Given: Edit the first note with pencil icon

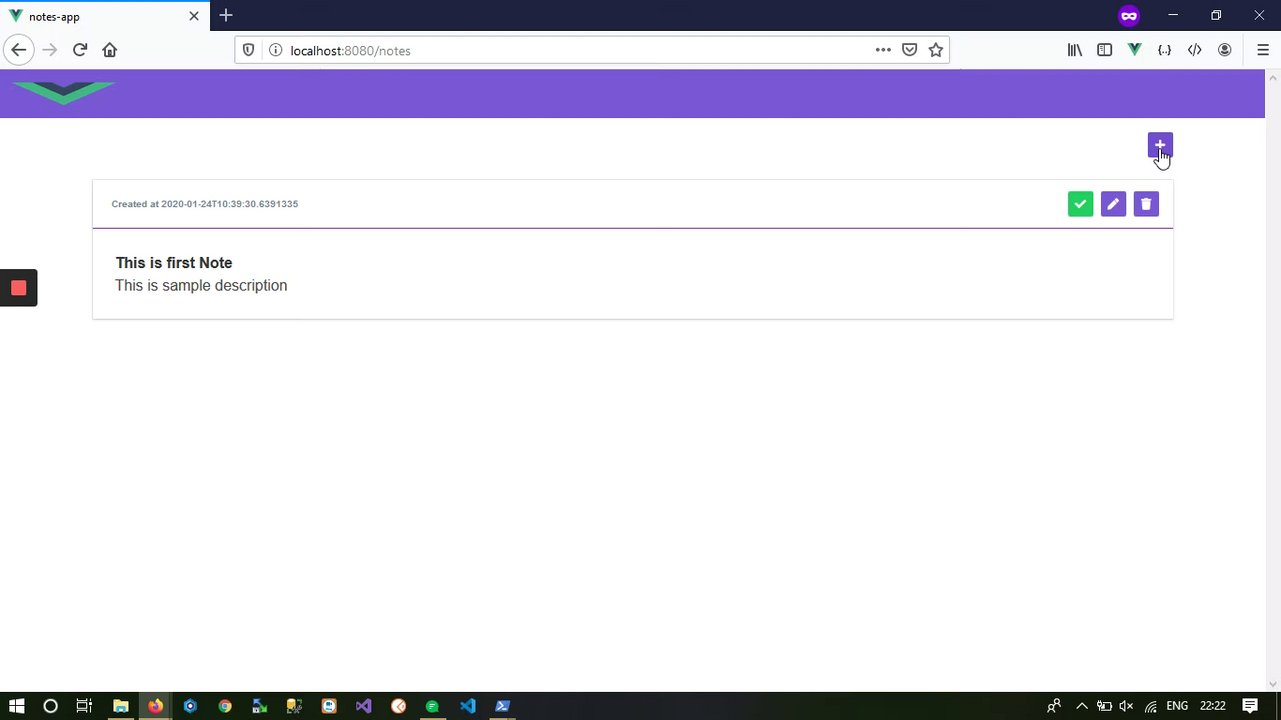Looking at the screenshot, I should click(1113, 204).
